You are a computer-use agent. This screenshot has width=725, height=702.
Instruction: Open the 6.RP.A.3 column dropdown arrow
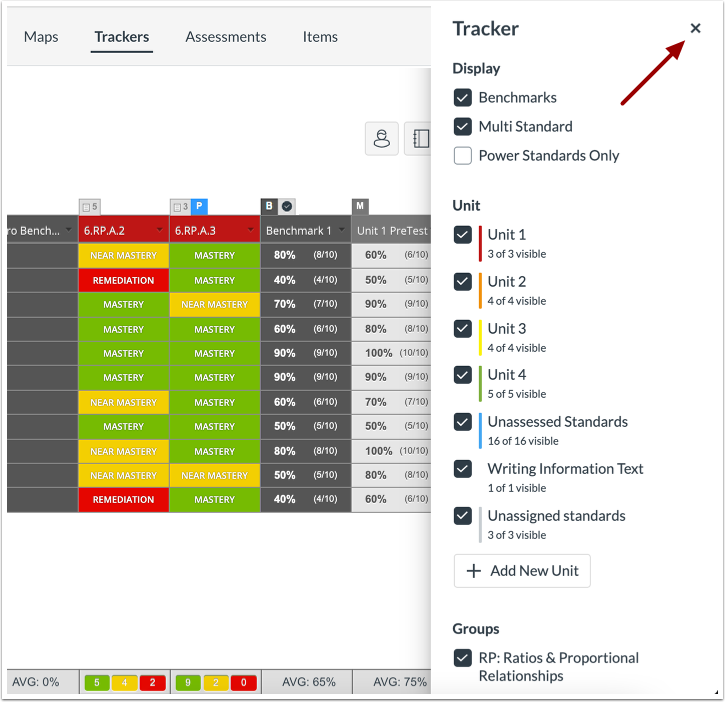coord(251,230)
